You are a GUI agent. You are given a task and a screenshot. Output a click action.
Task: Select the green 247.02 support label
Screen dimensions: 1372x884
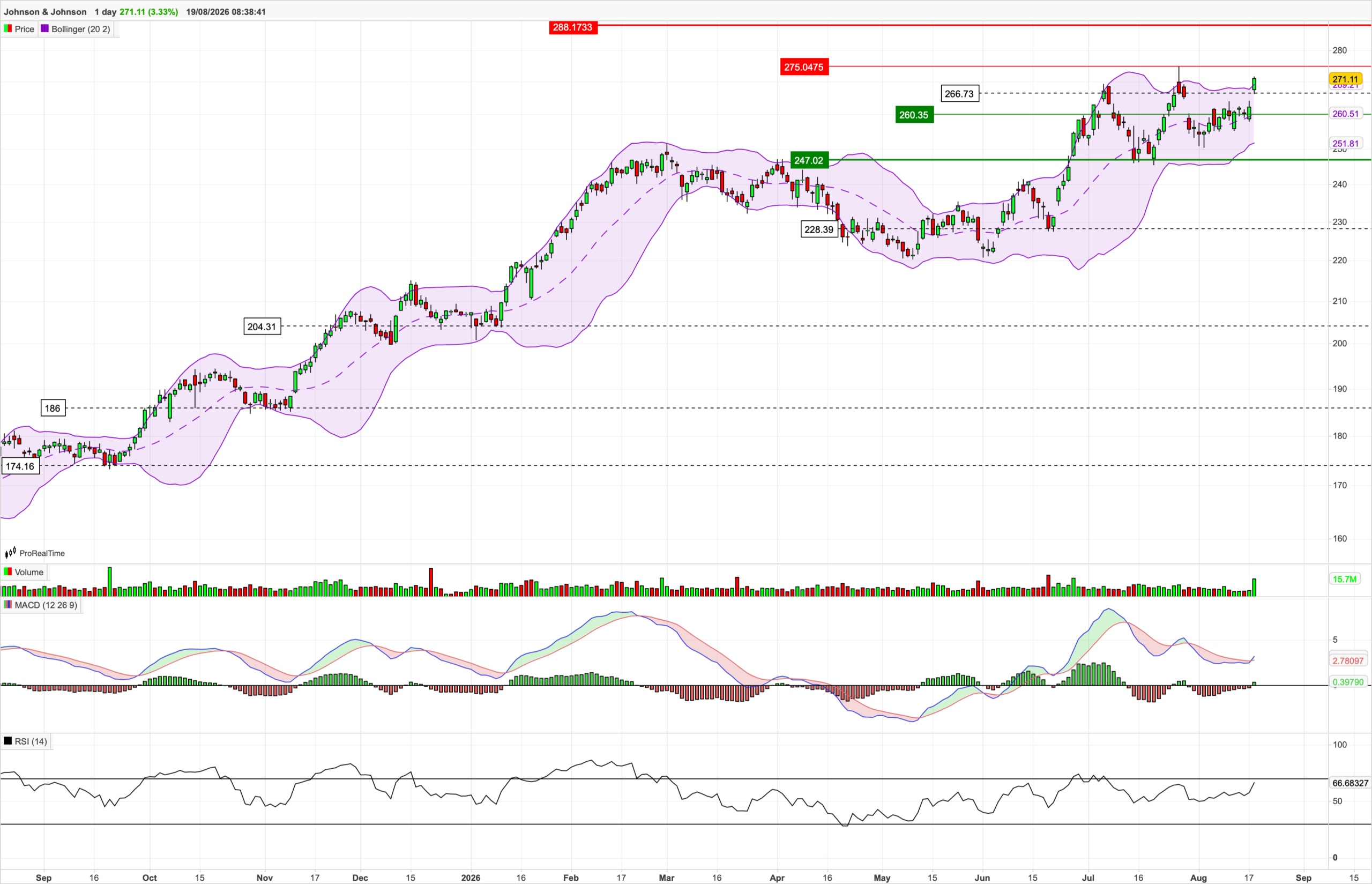click(x=809, y=160)
